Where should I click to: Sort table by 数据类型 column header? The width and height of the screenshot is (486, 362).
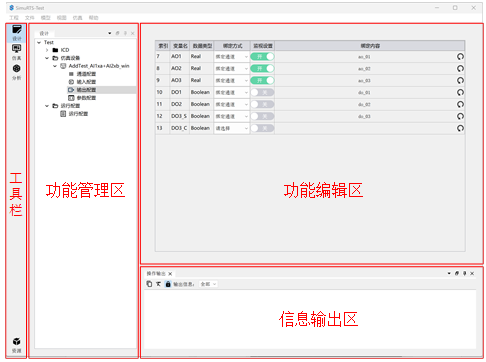point(202,46)
